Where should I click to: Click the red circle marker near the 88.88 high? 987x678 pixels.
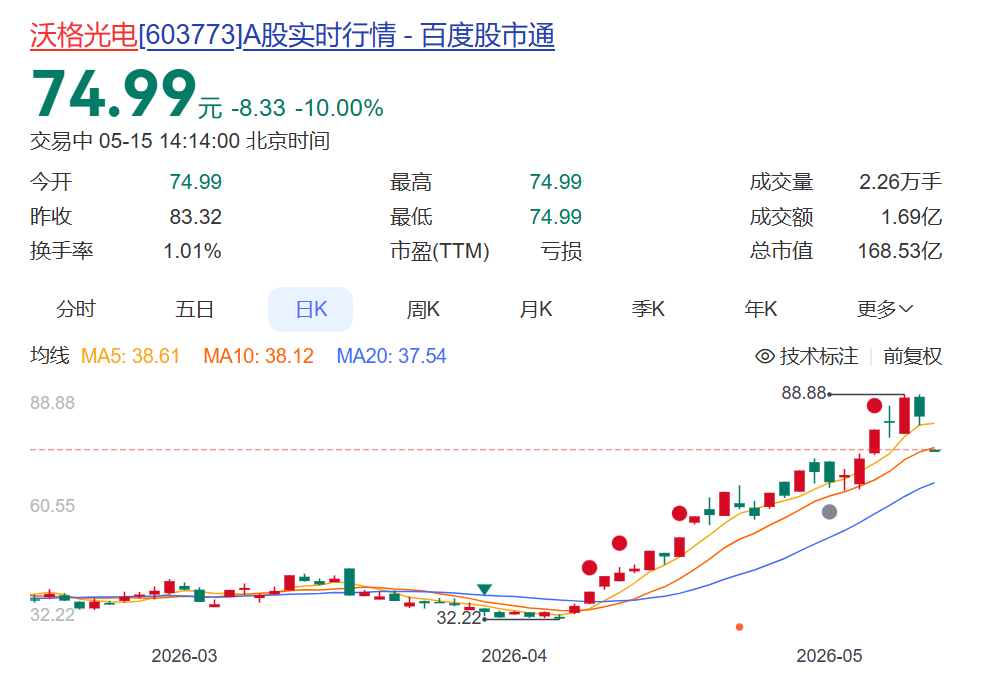tap(874, 406)
